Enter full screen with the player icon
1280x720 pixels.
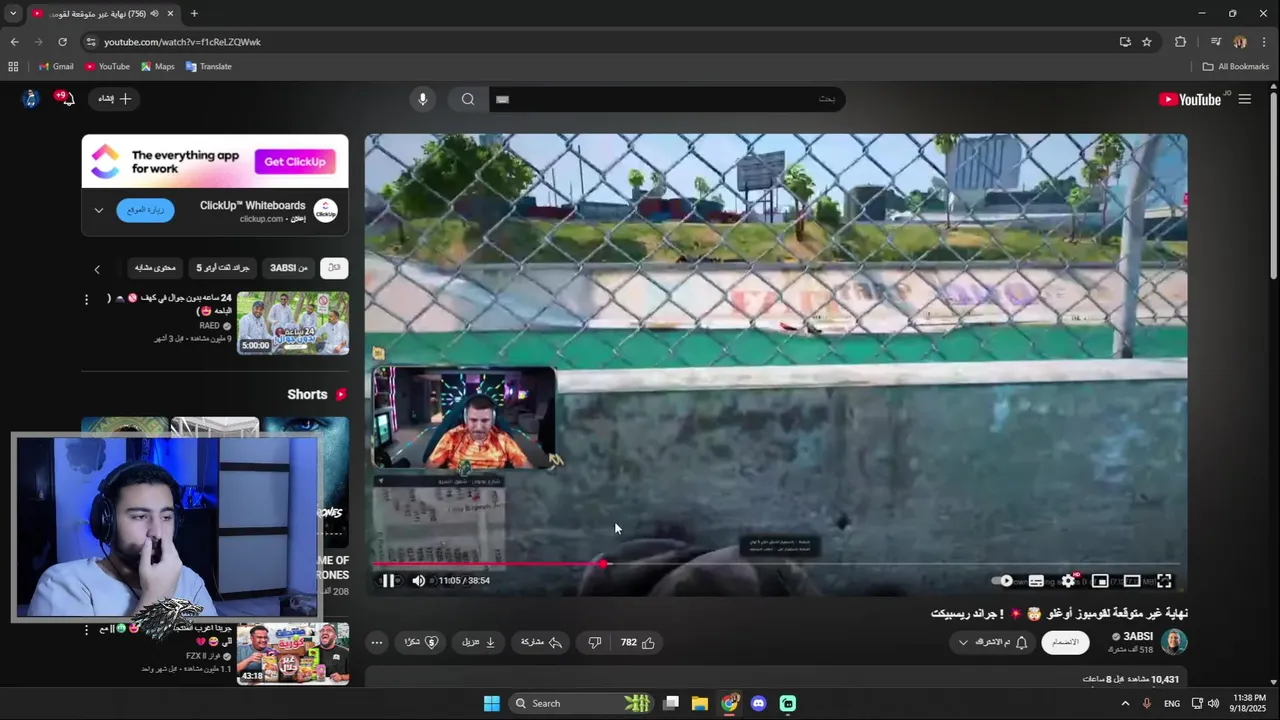pos(1164,580)
